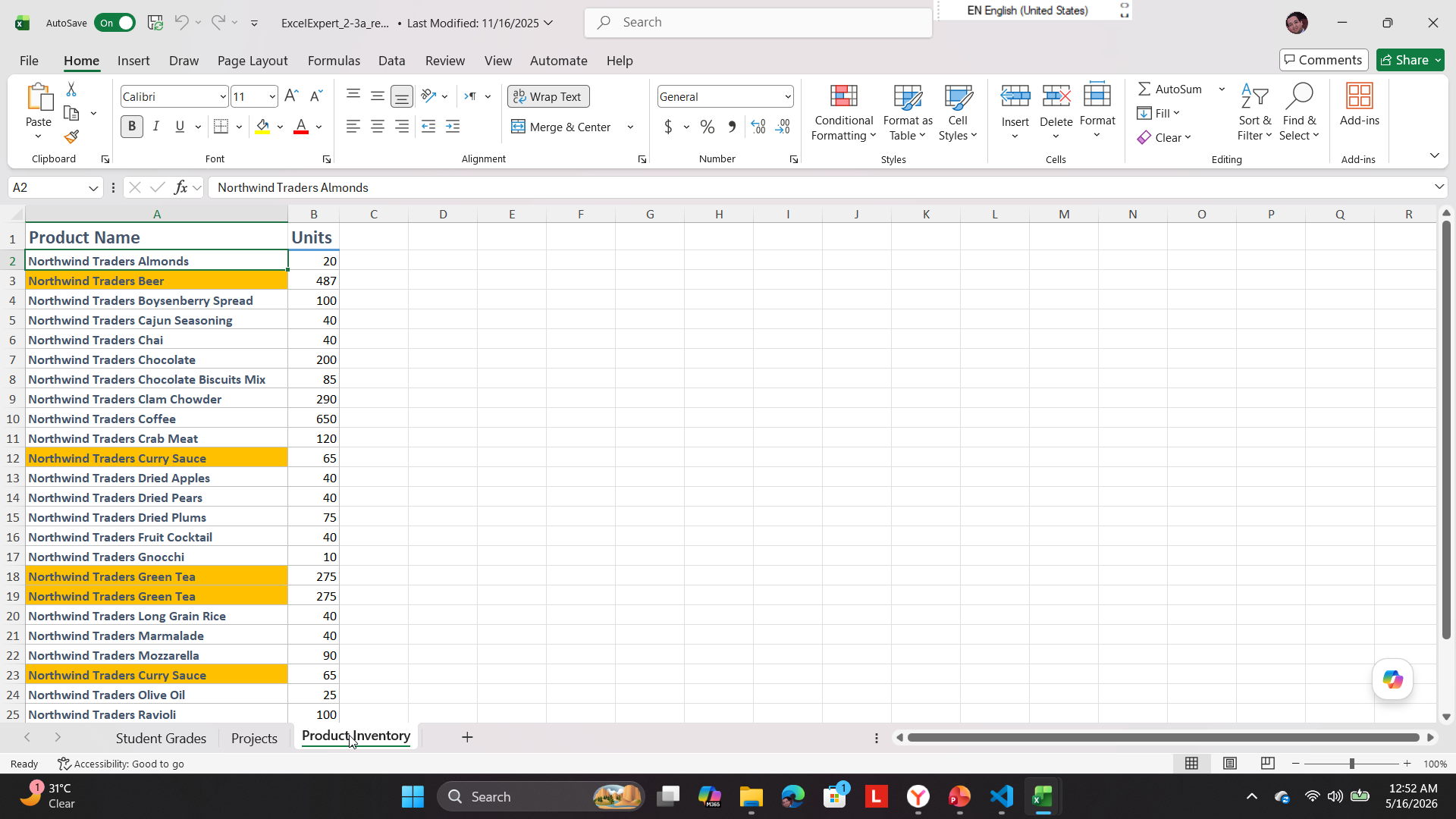Click the Save icon in title bar
Image resolution: width=1456 pixels, height=819 pixels.
[155, 23]
